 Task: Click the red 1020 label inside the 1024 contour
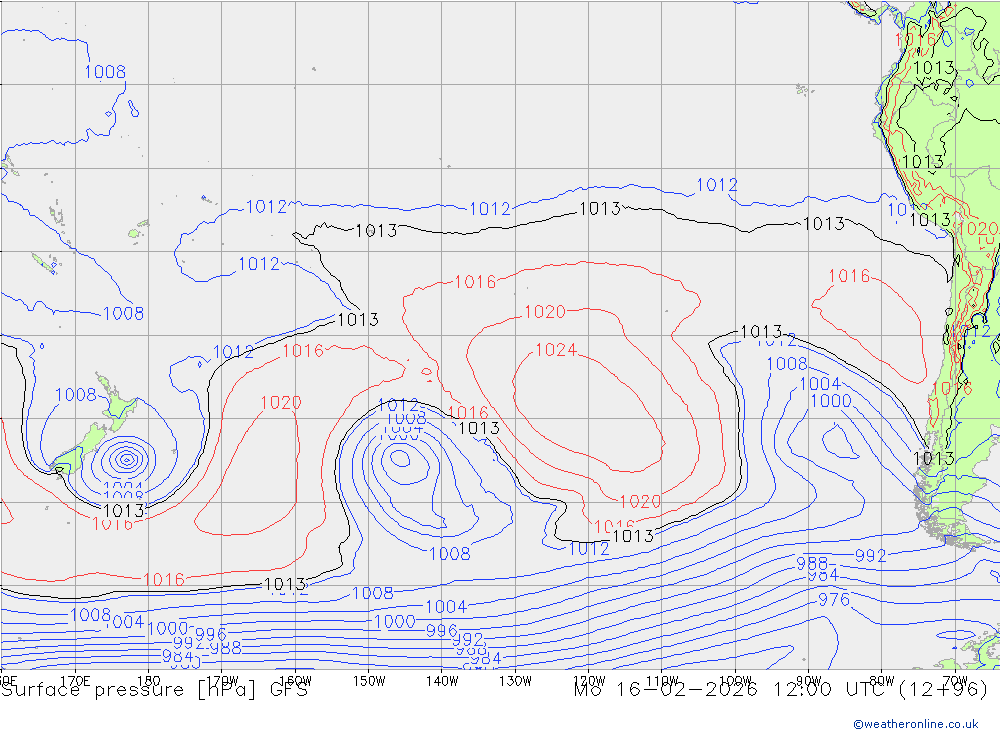pyautogui.click(x=545, y=312)
